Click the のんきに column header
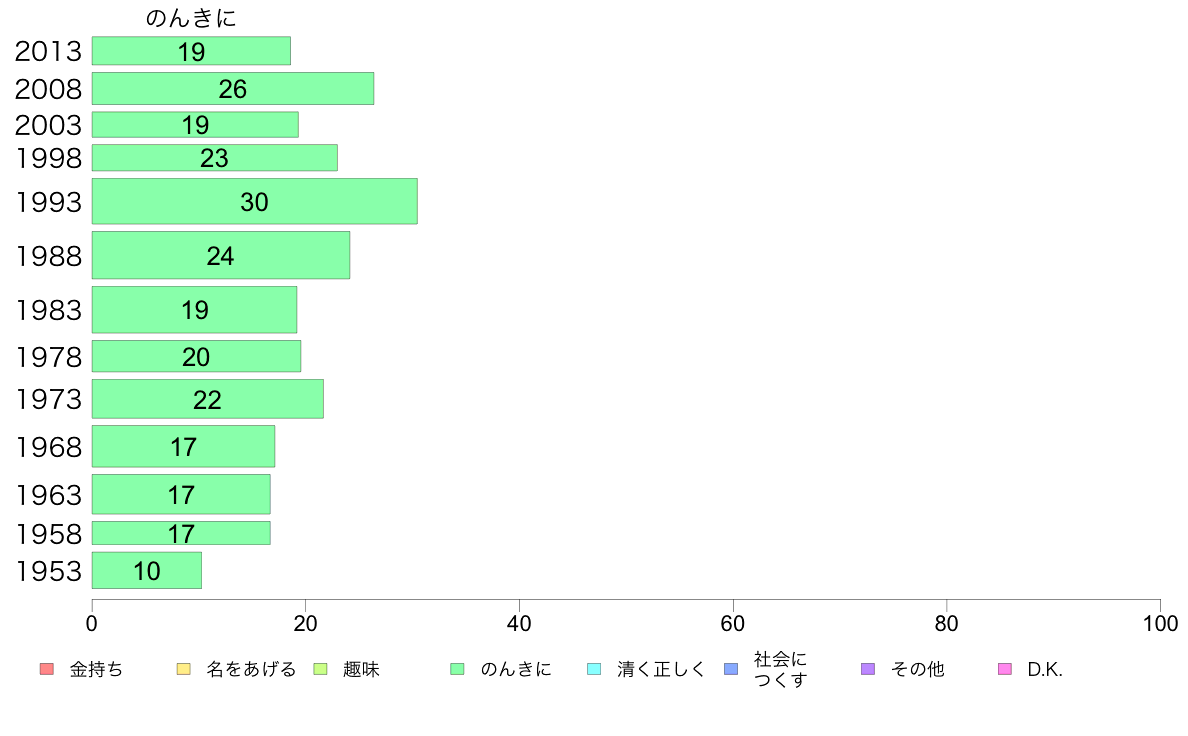 coord(191,18)
